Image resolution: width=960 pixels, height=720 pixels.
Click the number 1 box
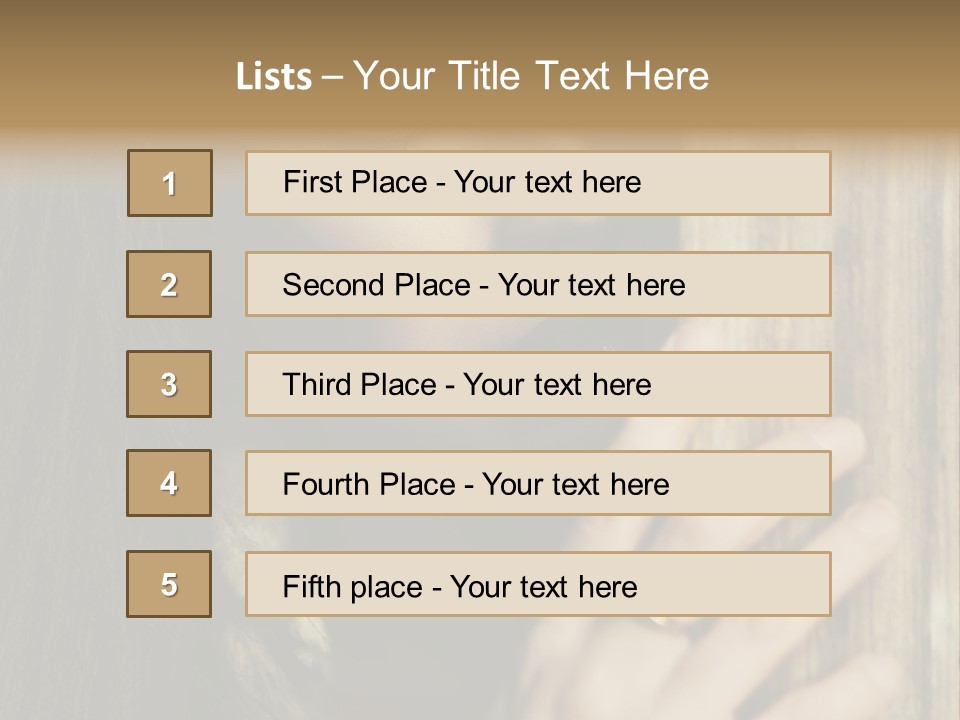[x=170, y=183]
